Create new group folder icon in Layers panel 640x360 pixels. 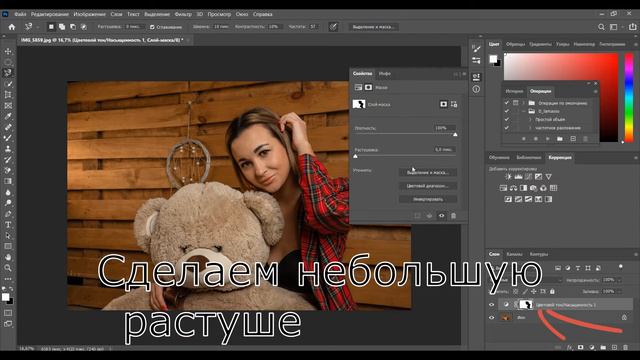pos(603,347)
